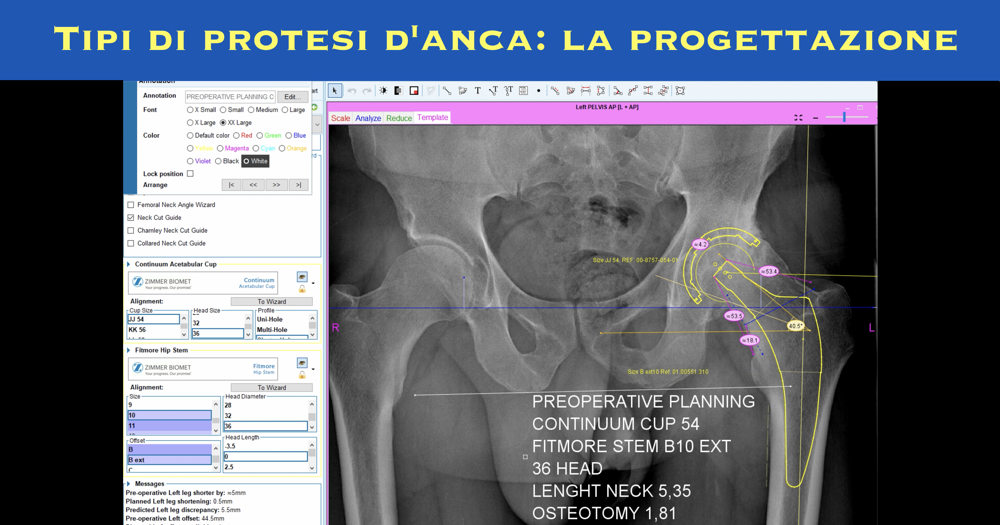Choose the Magenta annotation color
The width and height of the screenshot is (1000, 525).
220,148
